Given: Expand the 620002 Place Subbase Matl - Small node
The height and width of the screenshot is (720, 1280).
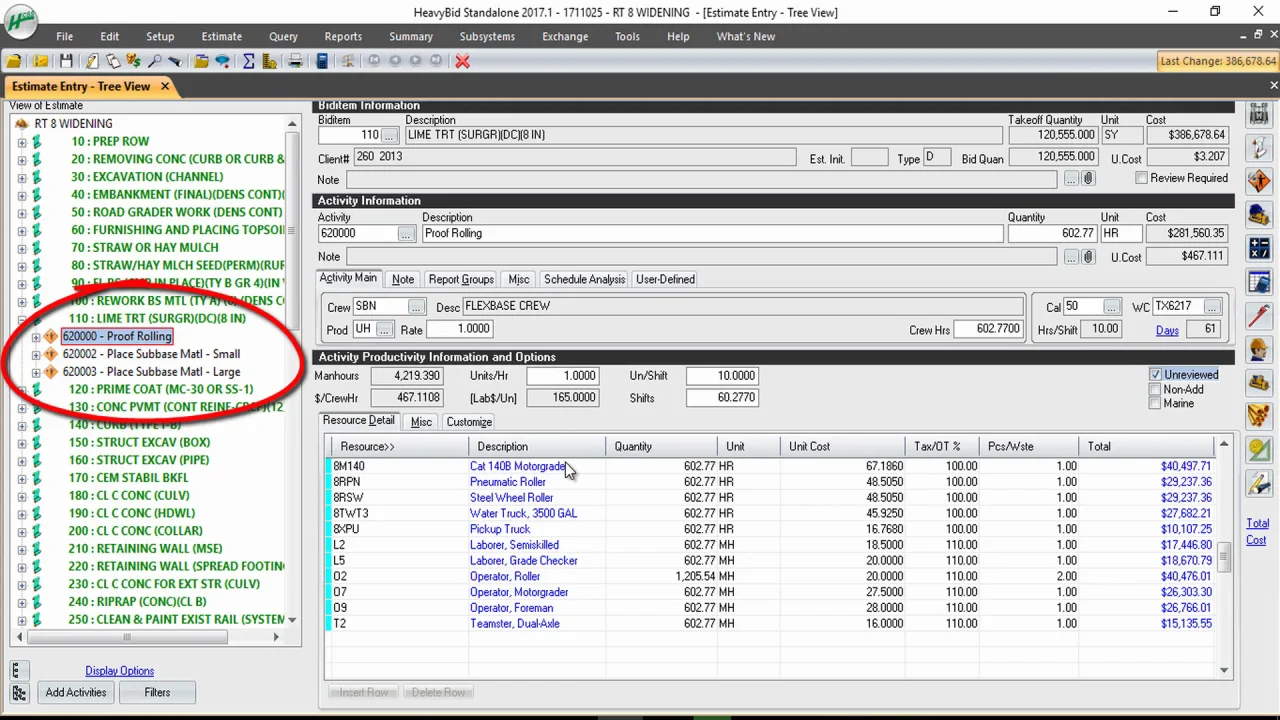Looking at the screenshot, I should pos(36,354).
